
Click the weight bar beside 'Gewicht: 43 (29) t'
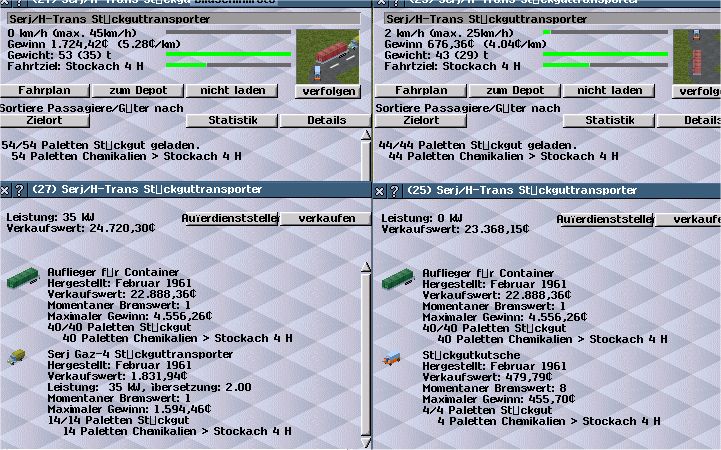pos(605,54)
